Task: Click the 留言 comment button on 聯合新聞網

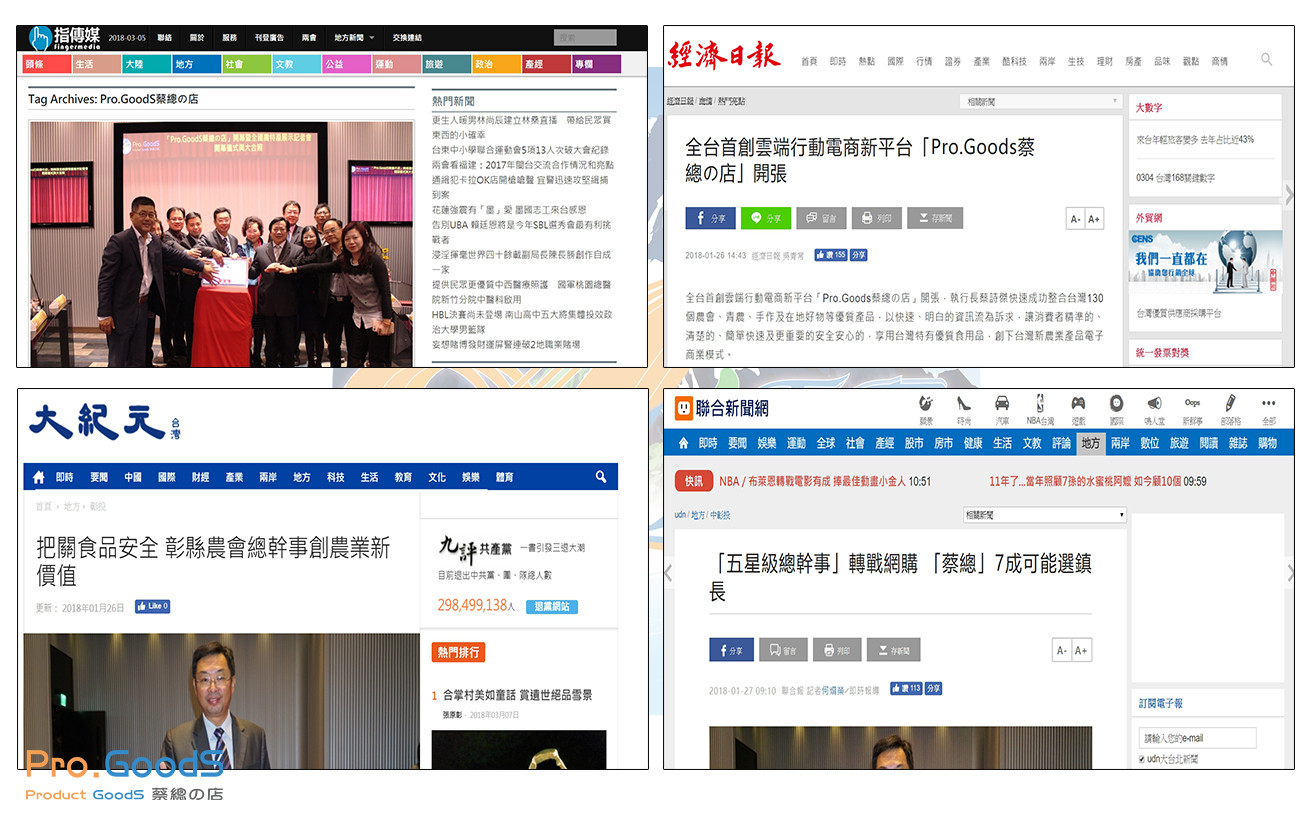Action: click(x=784, y=650)
